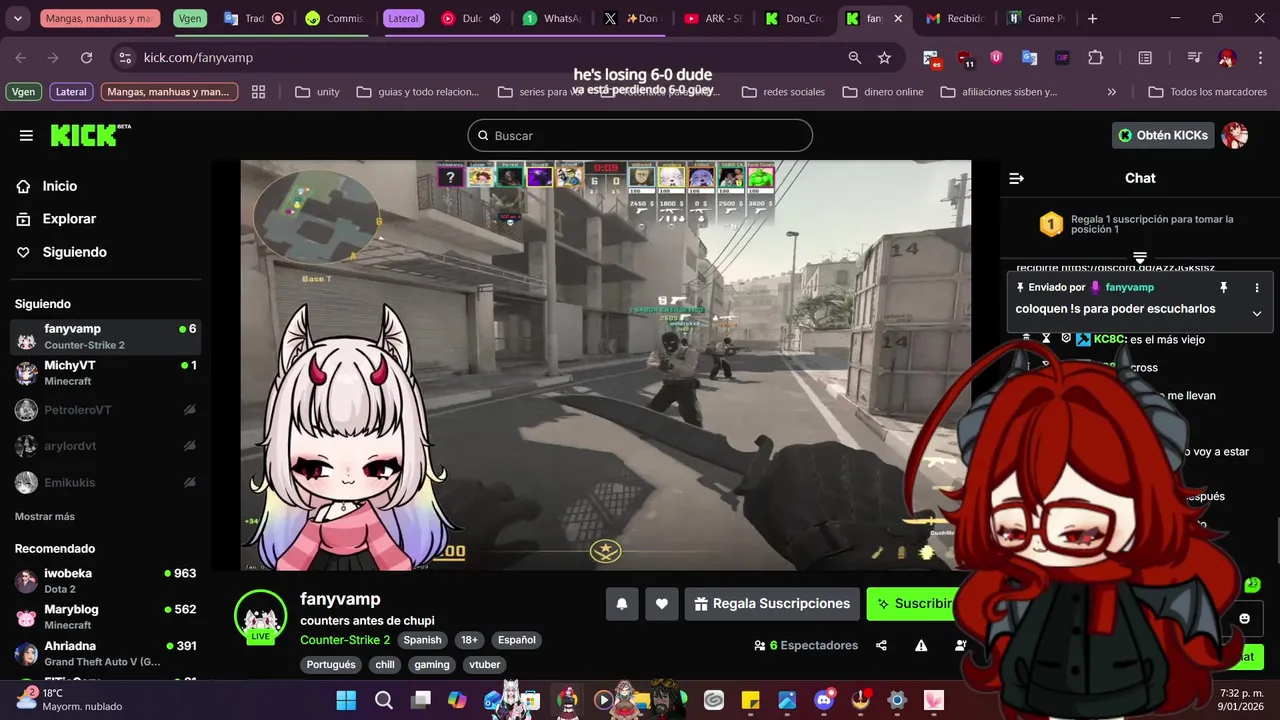Select fanyvamp channel in following list
This screenshot has height=720, width=1280.
click(106, 337)
